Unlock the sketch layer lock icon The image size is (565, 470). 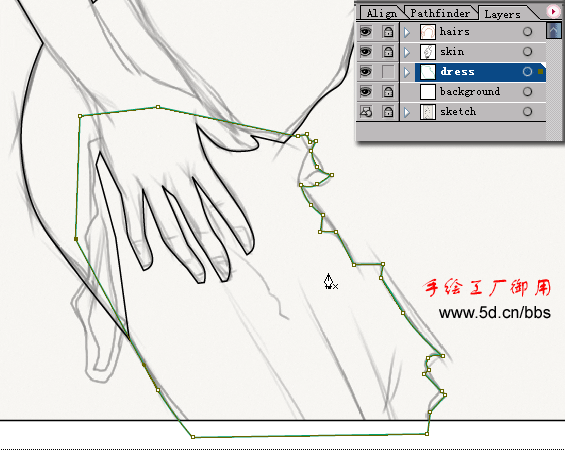coord(388,112)
